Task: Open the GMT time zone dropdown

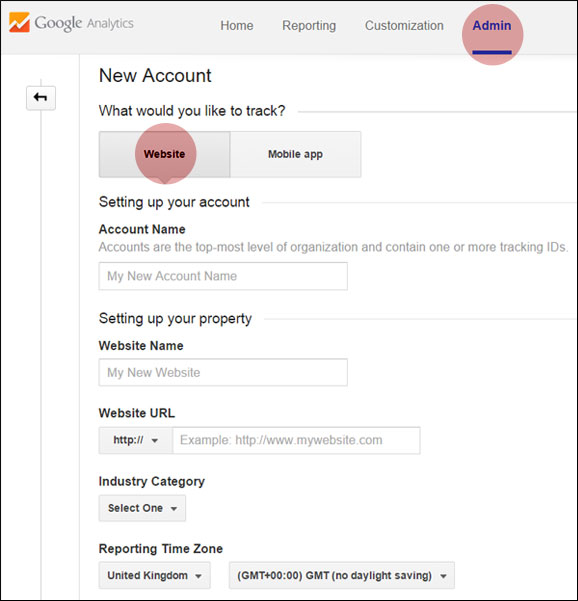Action: click(342, 575)
